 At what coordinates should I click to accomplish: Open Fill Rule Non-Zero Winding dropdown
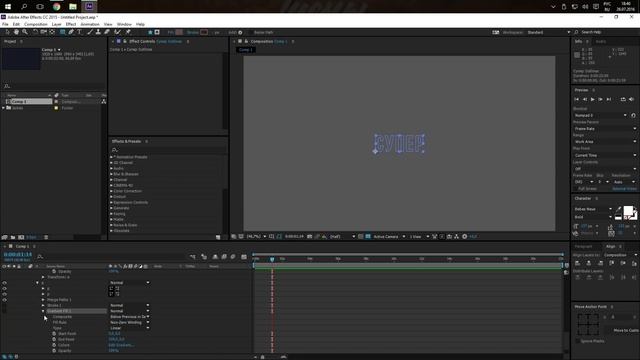coord(129,322)
